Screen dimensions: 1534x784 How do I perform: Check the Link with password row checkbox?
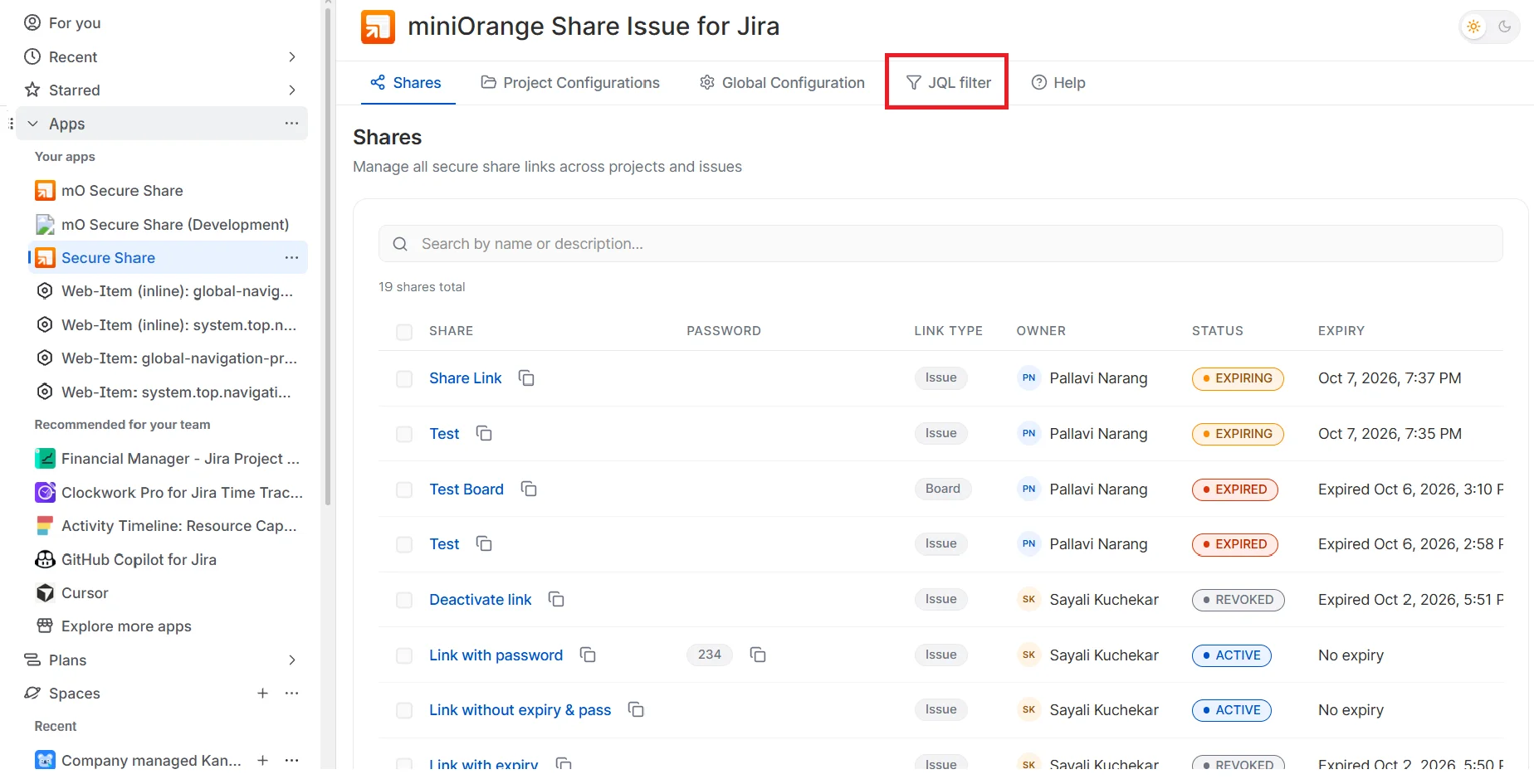pyautogui.click(x=404, y=655)
